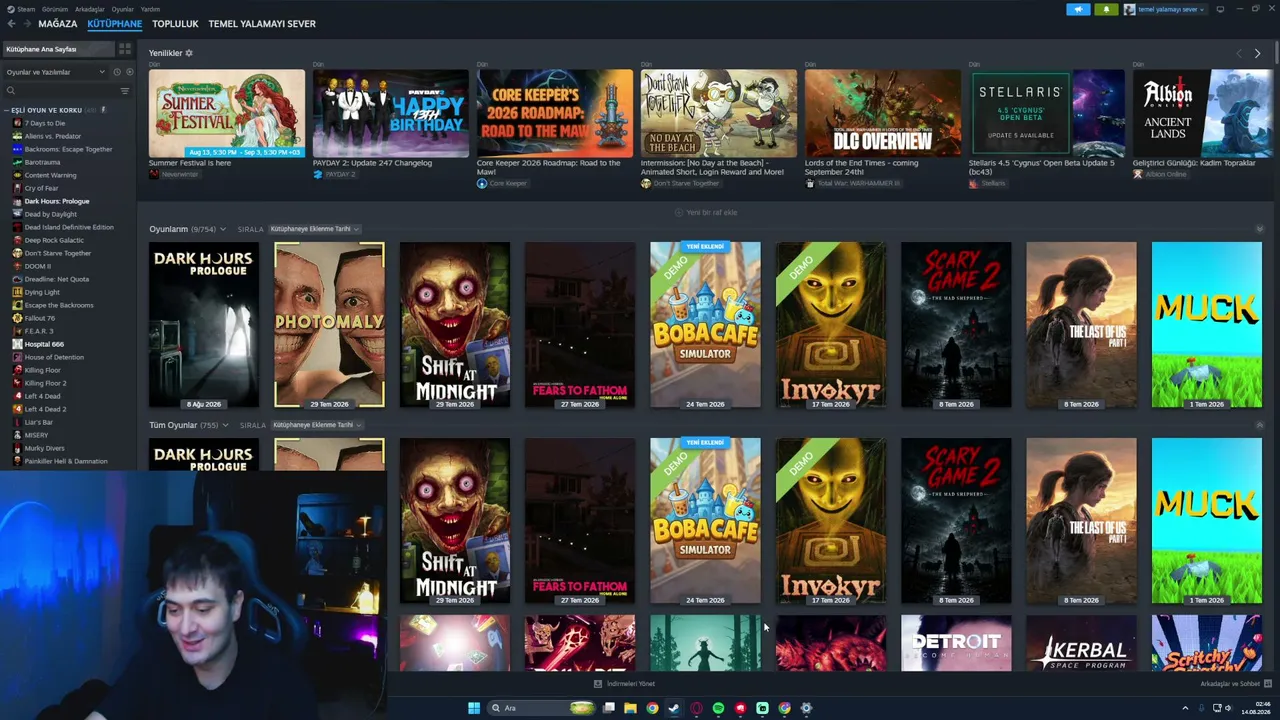1280x720 pixels.
Task: Open the PAYDAY 2 birthday news thumbnail
Action: (x=391, y=113)
